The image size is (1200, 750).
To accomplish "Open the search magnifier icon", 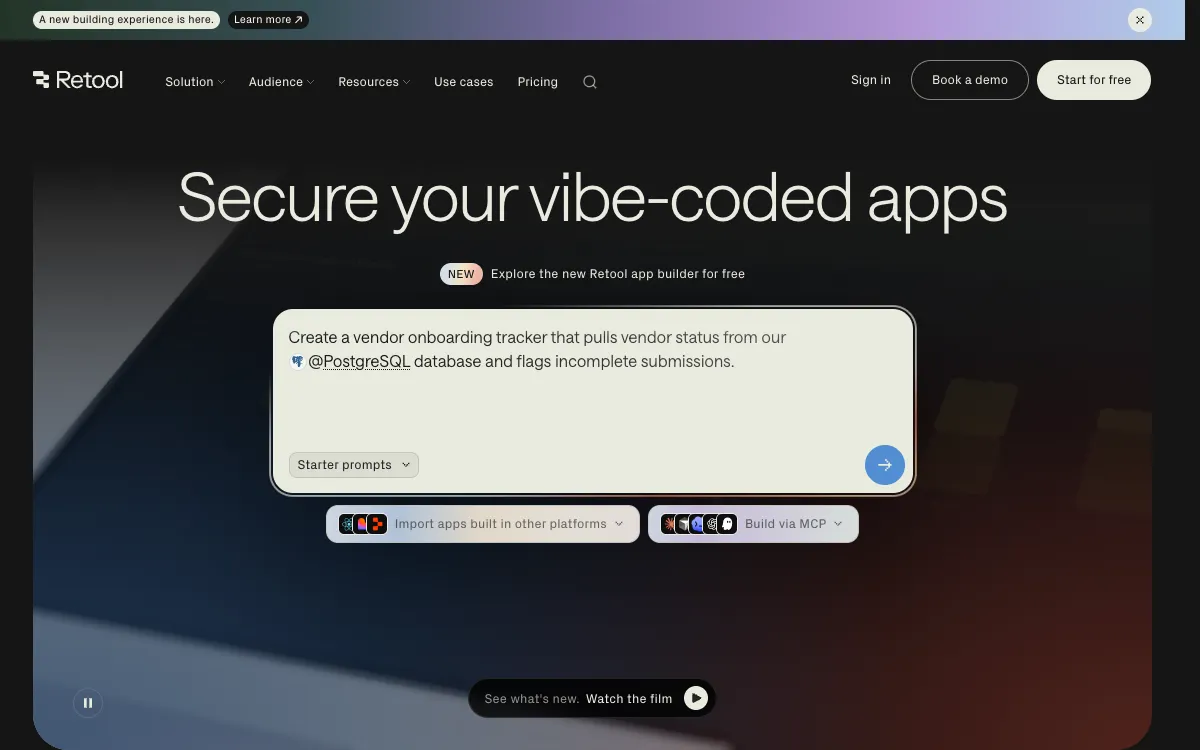I will point(590,82).
